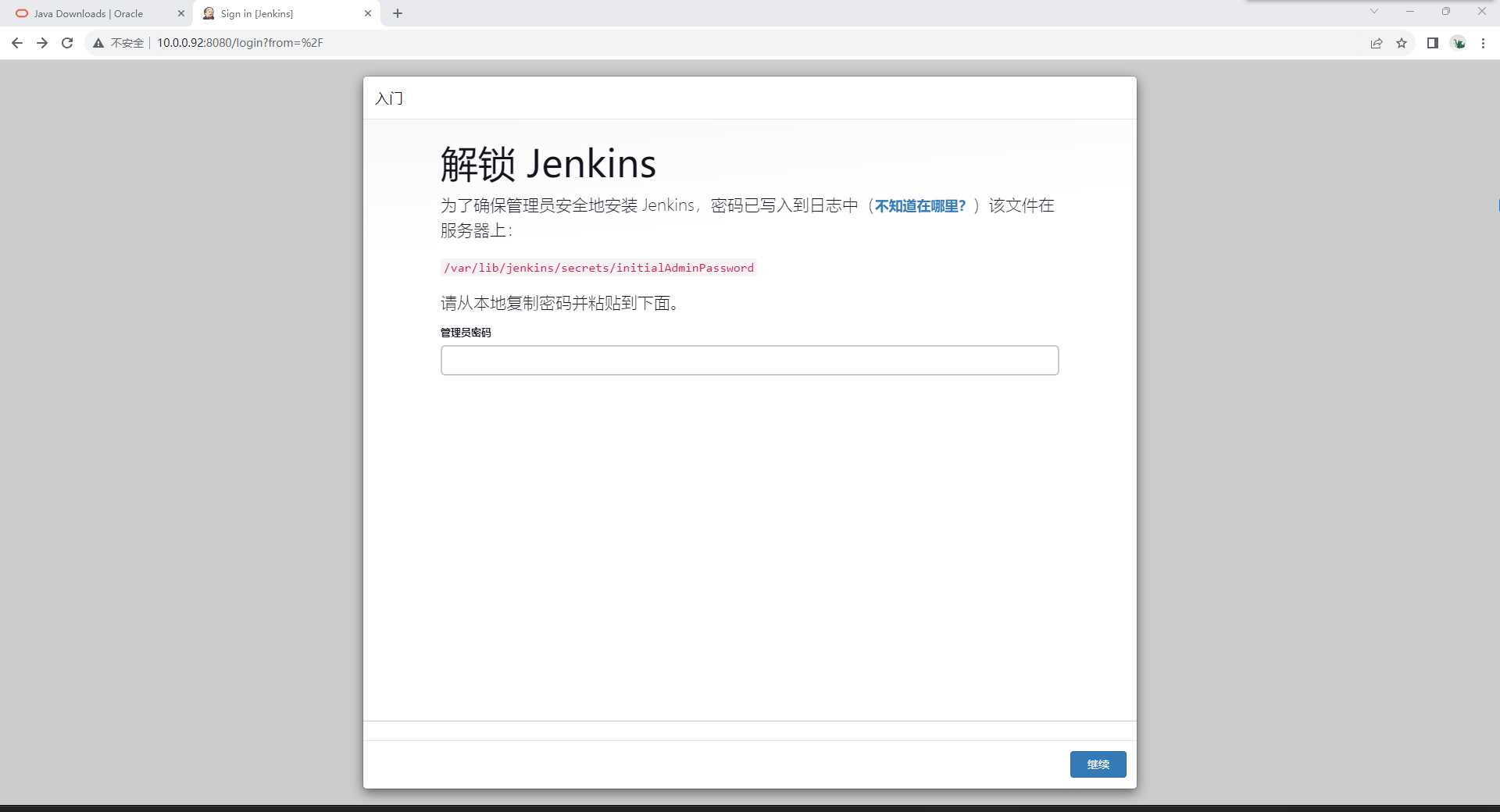
Task: Click the not-secure warning icon
Action: tap(98, 43)
